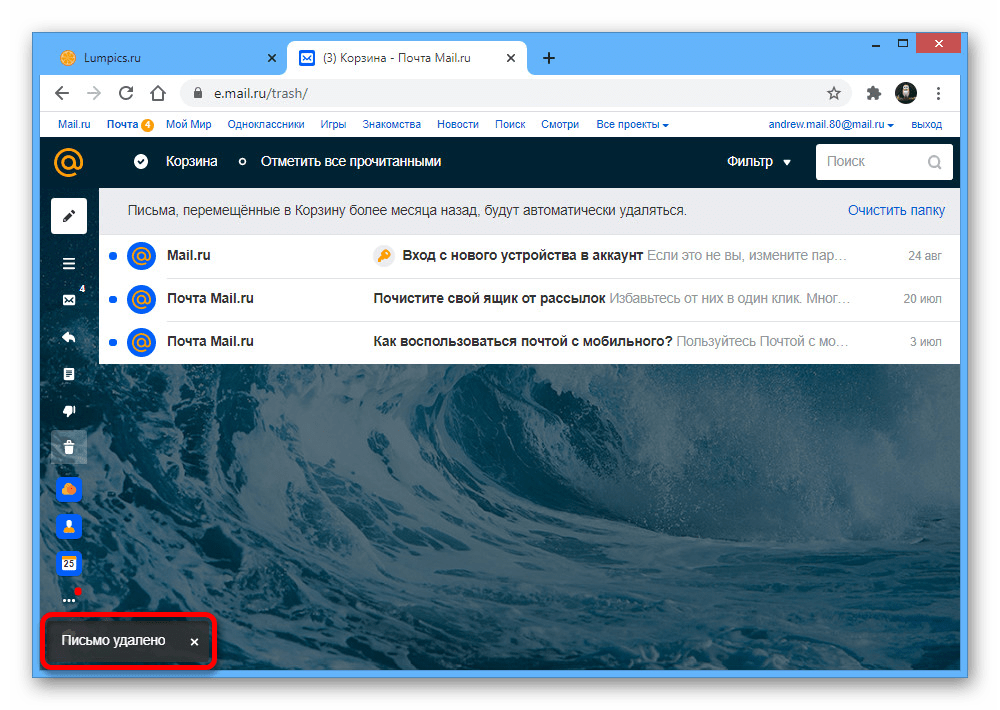Image resolution: width=1000 pixels, height=710 pixels.
Task: Open Contacts via the person icon
Action: [68, 526]
